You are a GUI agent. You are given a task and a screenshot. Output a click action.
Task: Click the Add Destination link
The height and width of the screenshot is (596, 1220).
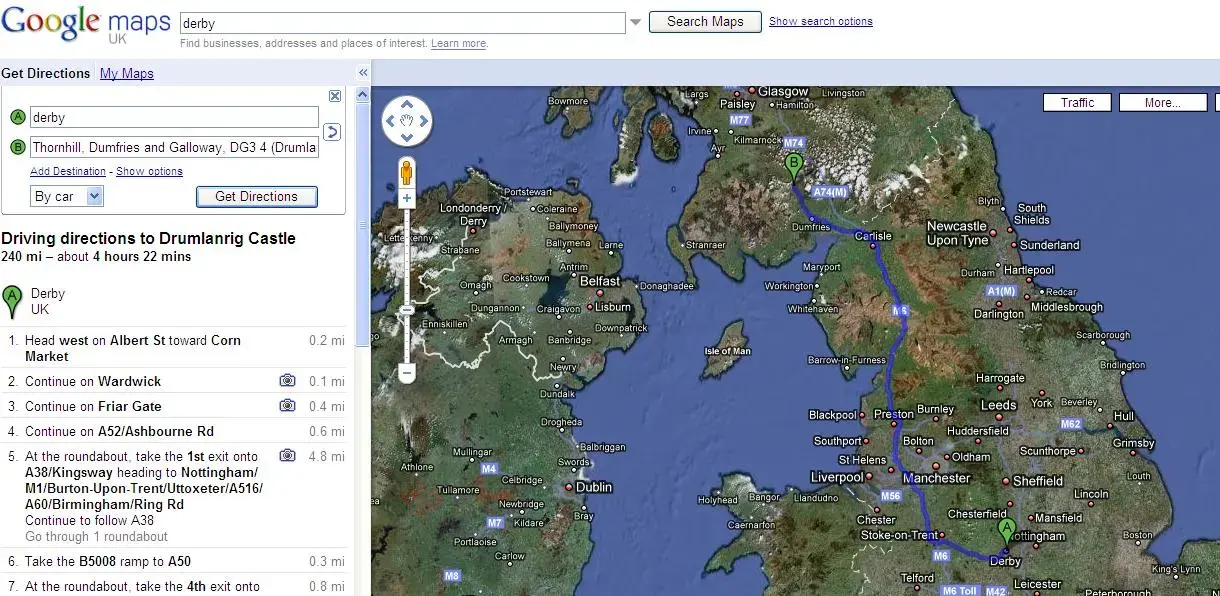(68, 172)
